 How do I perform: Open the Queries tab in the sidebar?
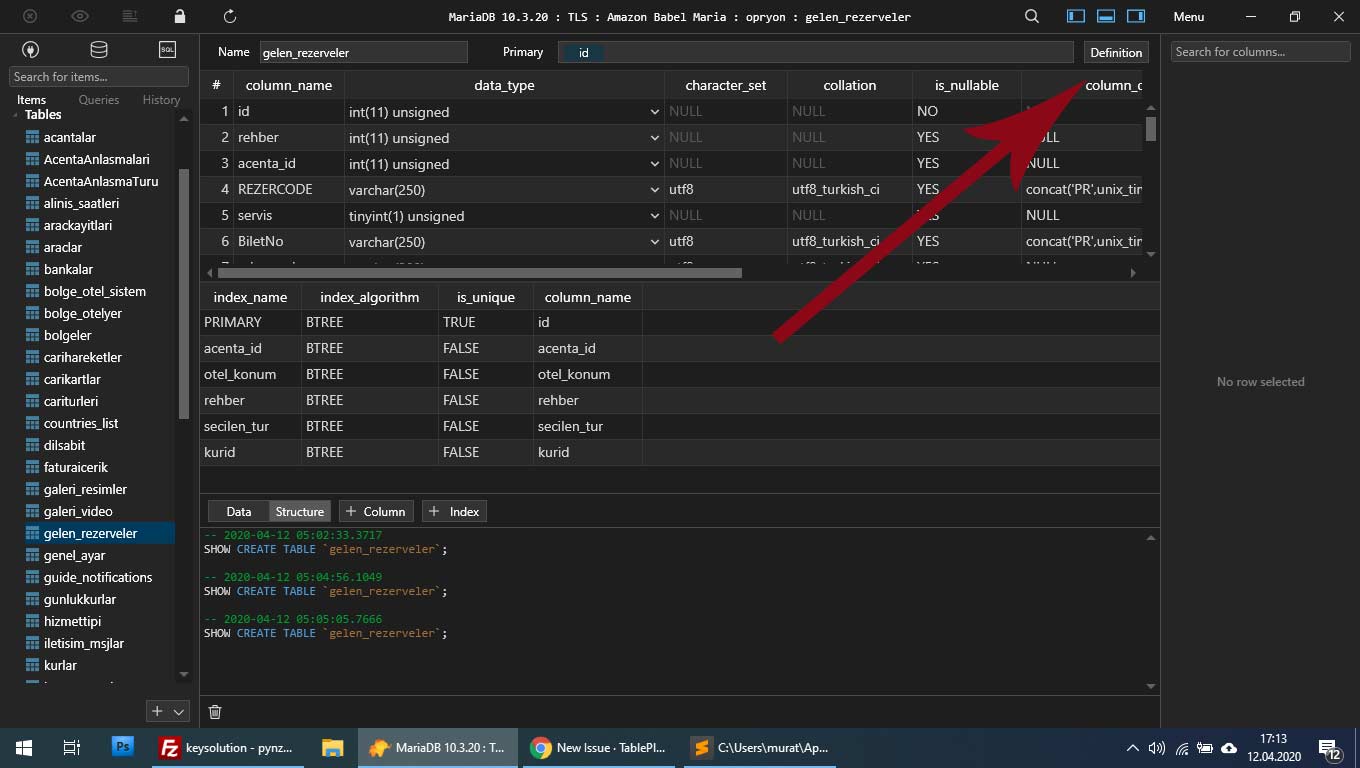coord(99,99)
